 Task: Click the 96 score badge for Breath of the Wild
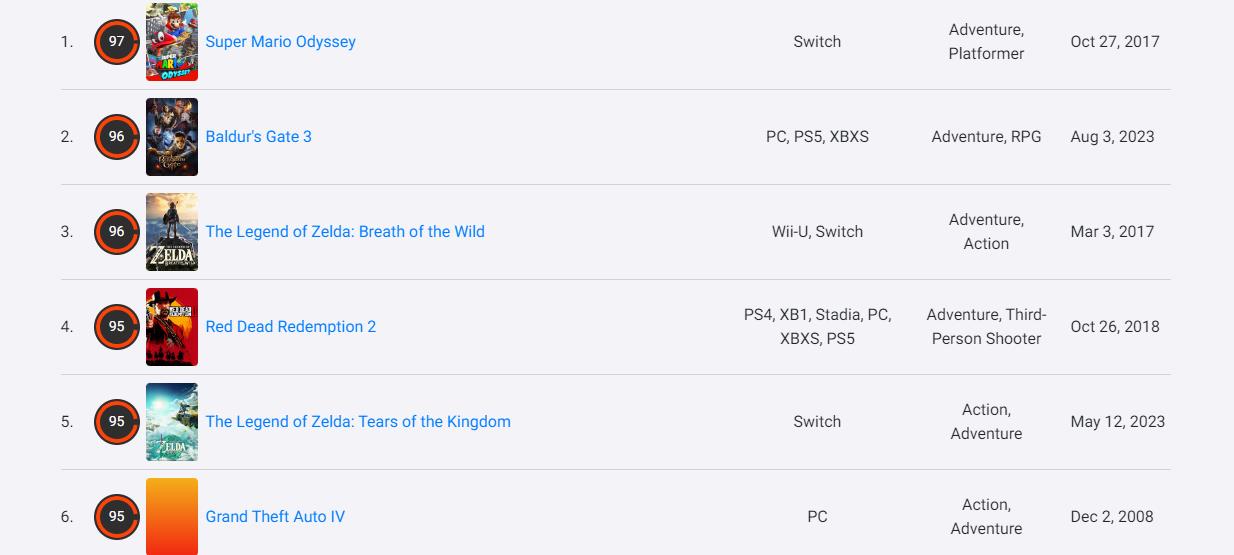pos(116,232)
